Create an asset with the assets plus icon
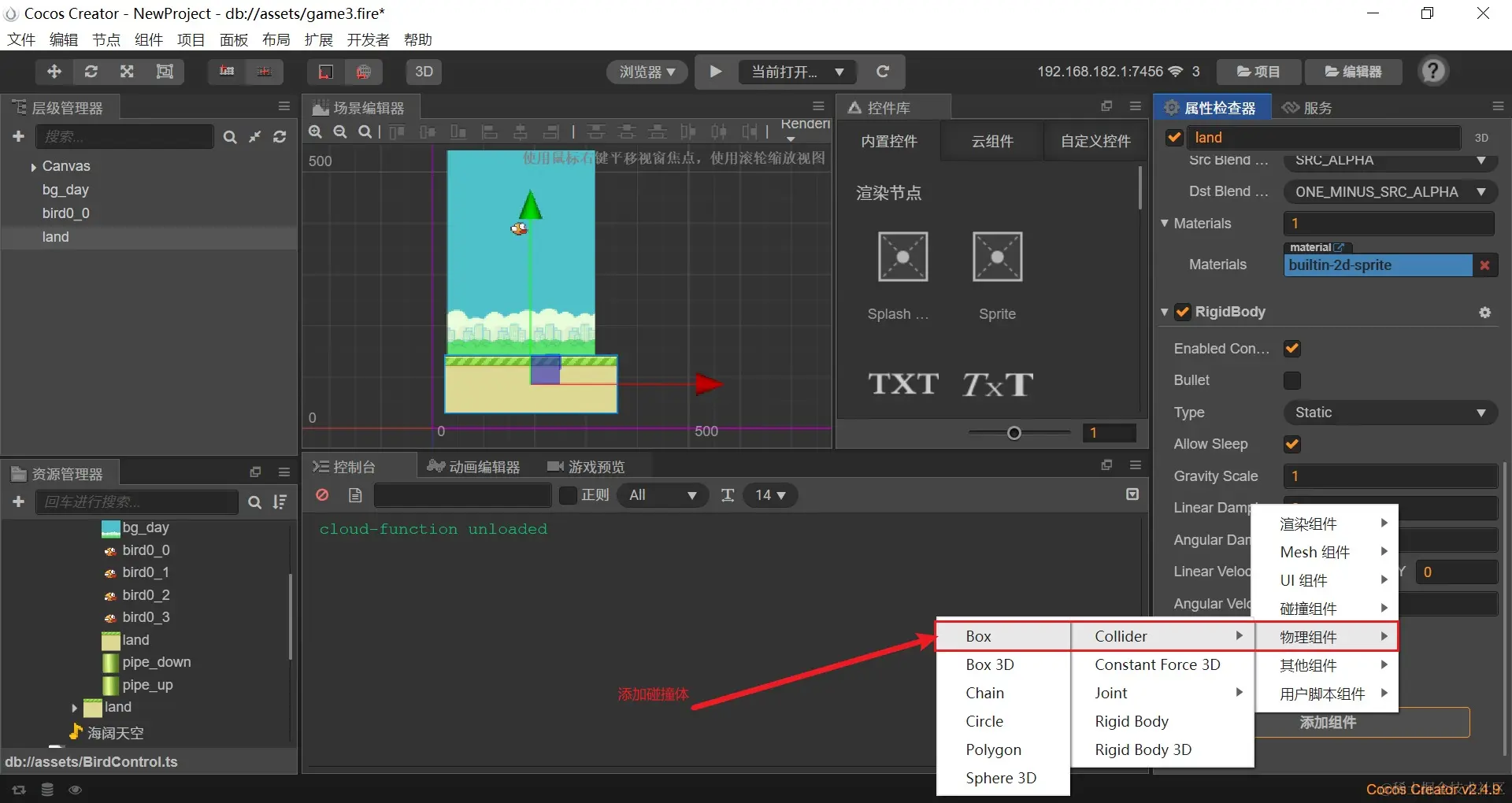Viewport: 1512px width, 803px height. pos(19,501)
